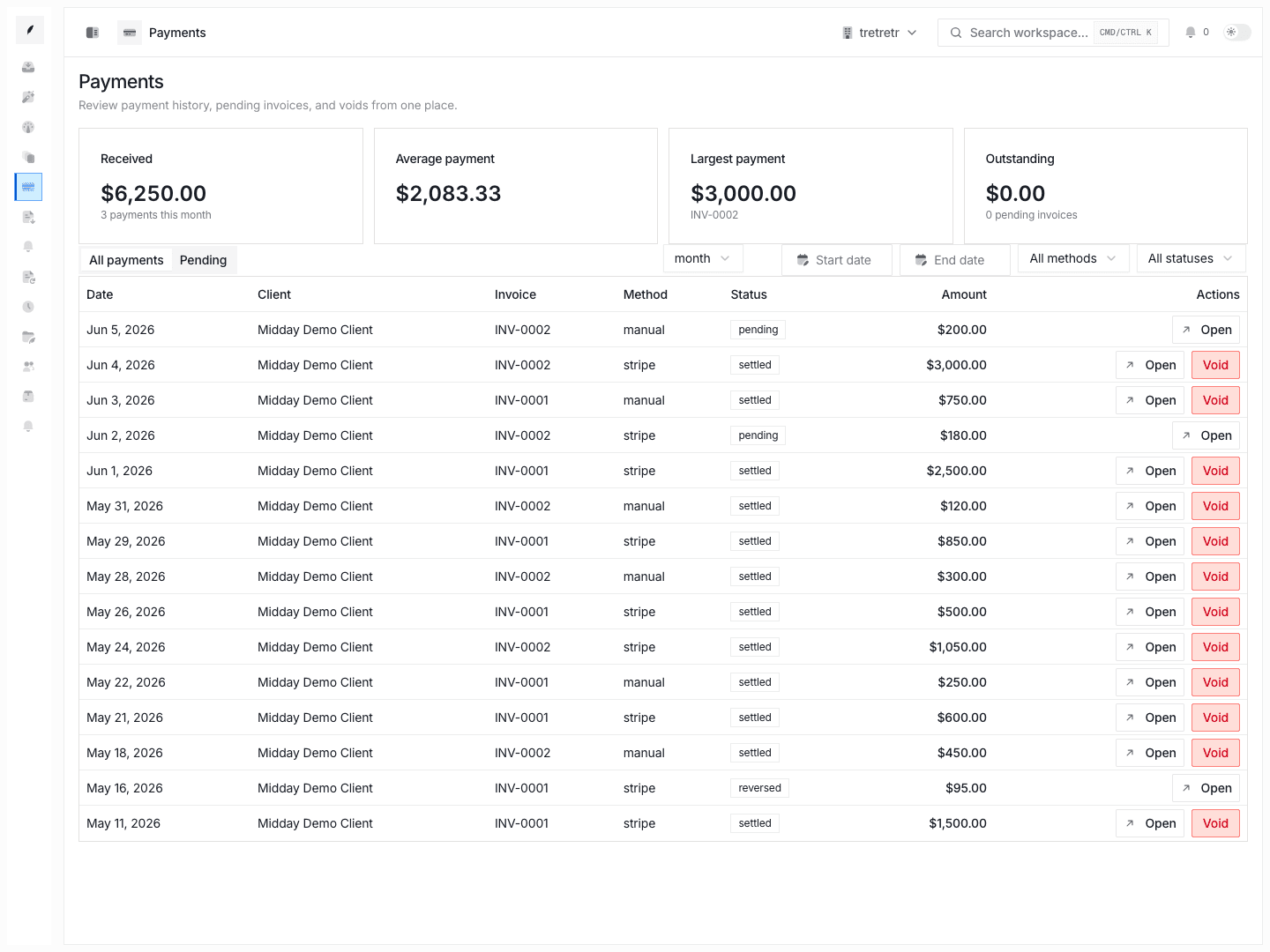
Task: Open the lower bell sidebar icon
Action: click(x=28, y=427)
